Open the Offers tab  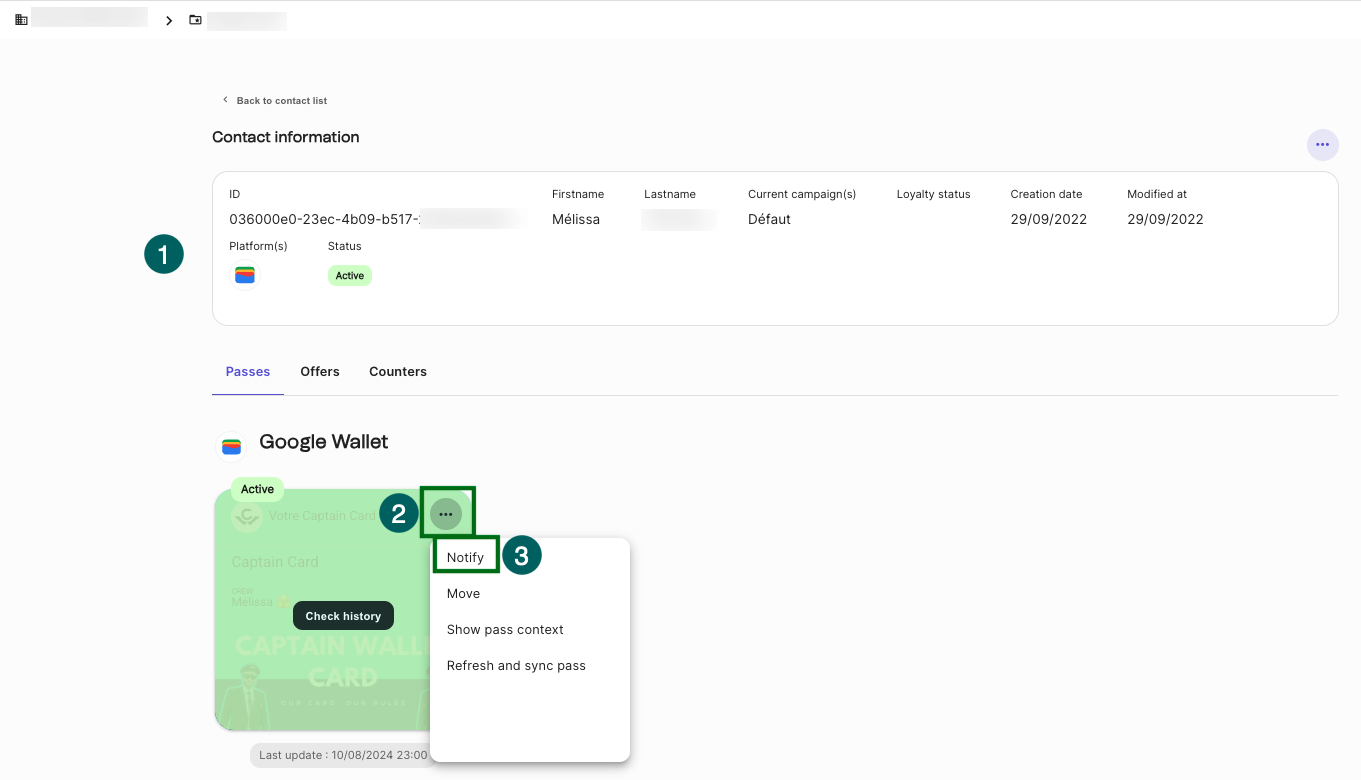(x=320, y=372)
